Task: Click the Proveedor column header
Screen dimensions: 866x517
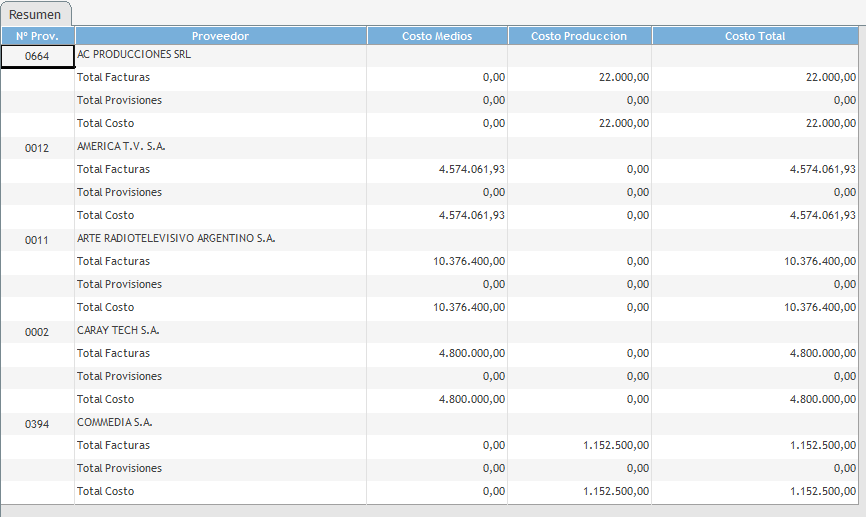Action: (x=220, y=36)
